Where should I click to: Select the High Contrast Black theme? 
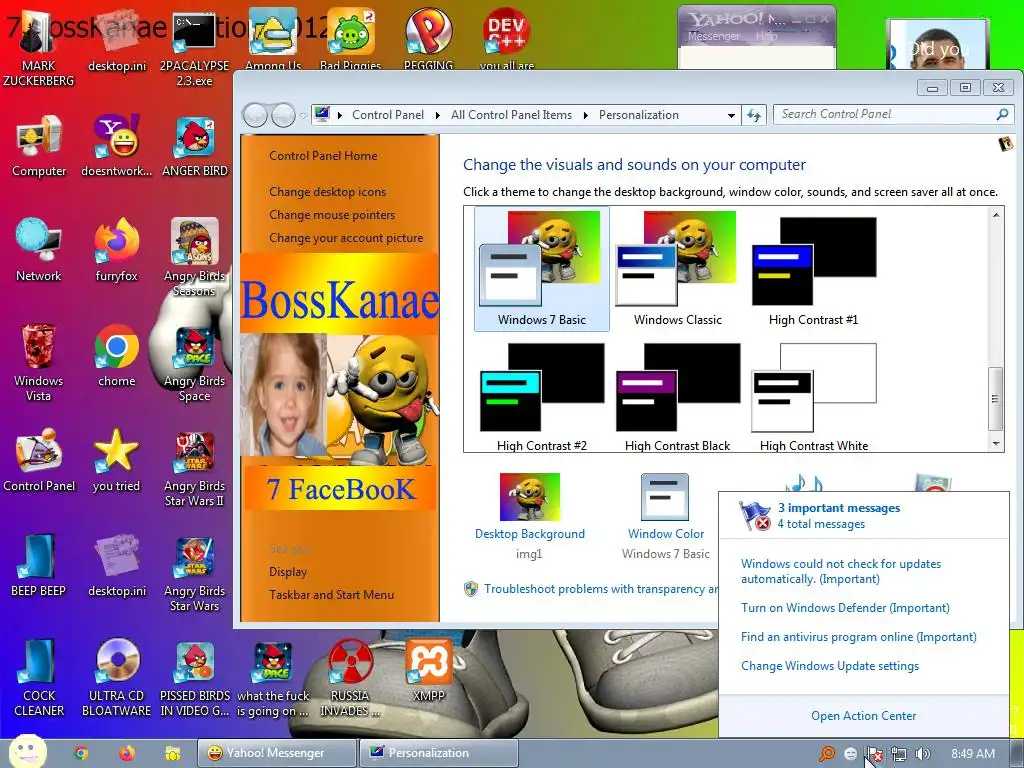coord(677,397)
